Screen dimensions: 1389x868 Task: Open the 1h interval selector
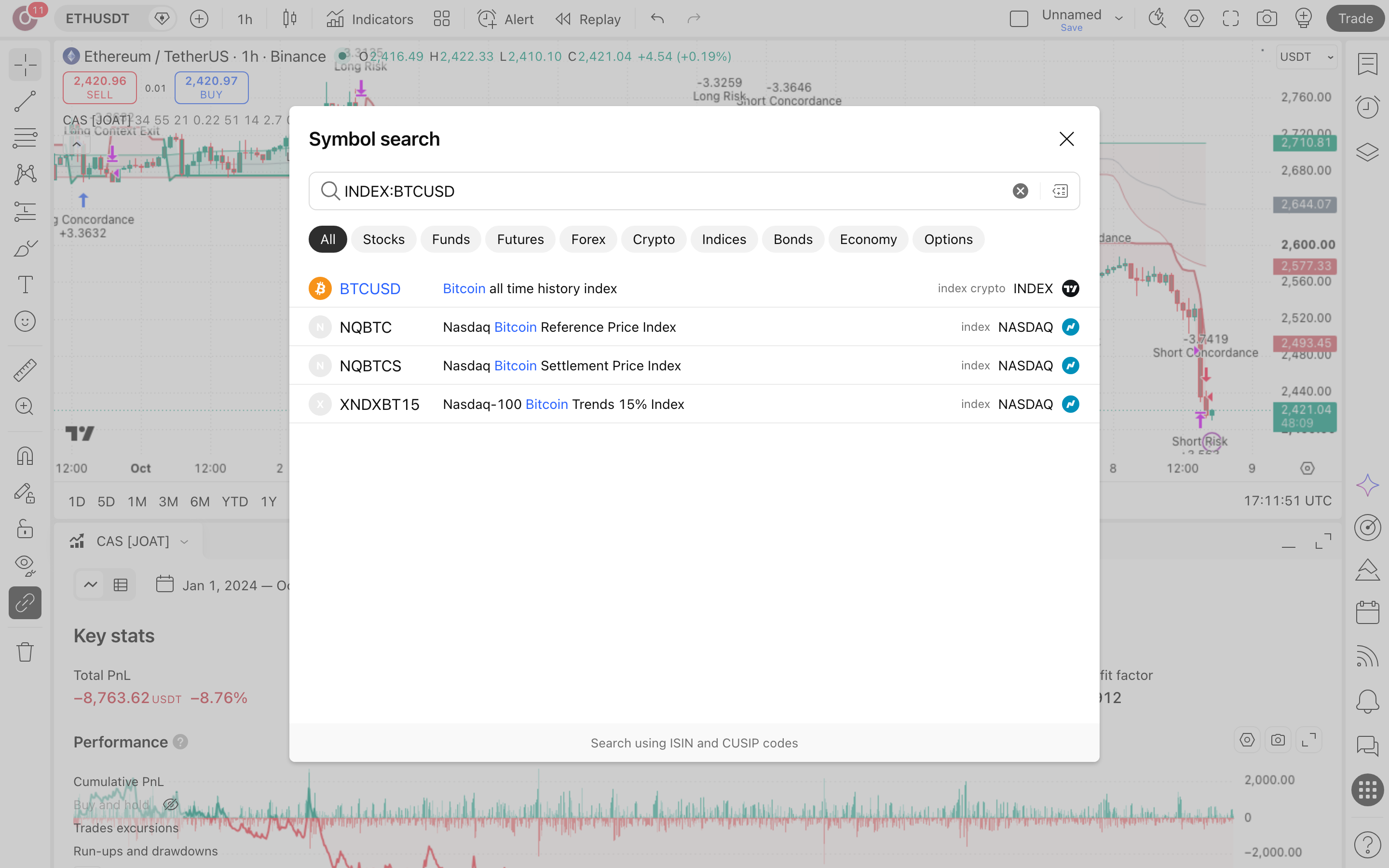245,19
